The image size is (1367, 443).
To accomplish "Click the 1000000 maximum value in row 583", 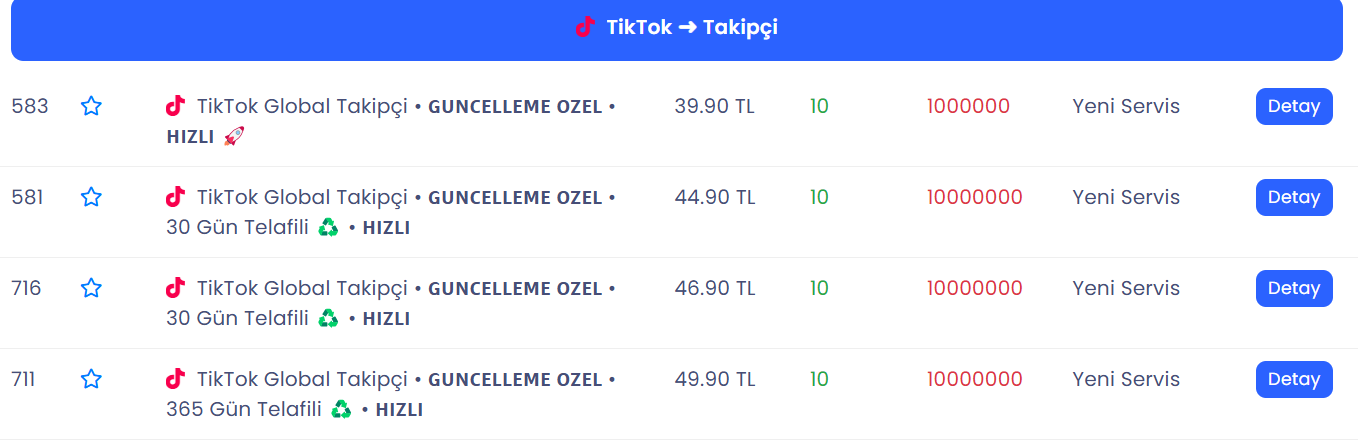I will pyautogui.click(x=968, y=106).
